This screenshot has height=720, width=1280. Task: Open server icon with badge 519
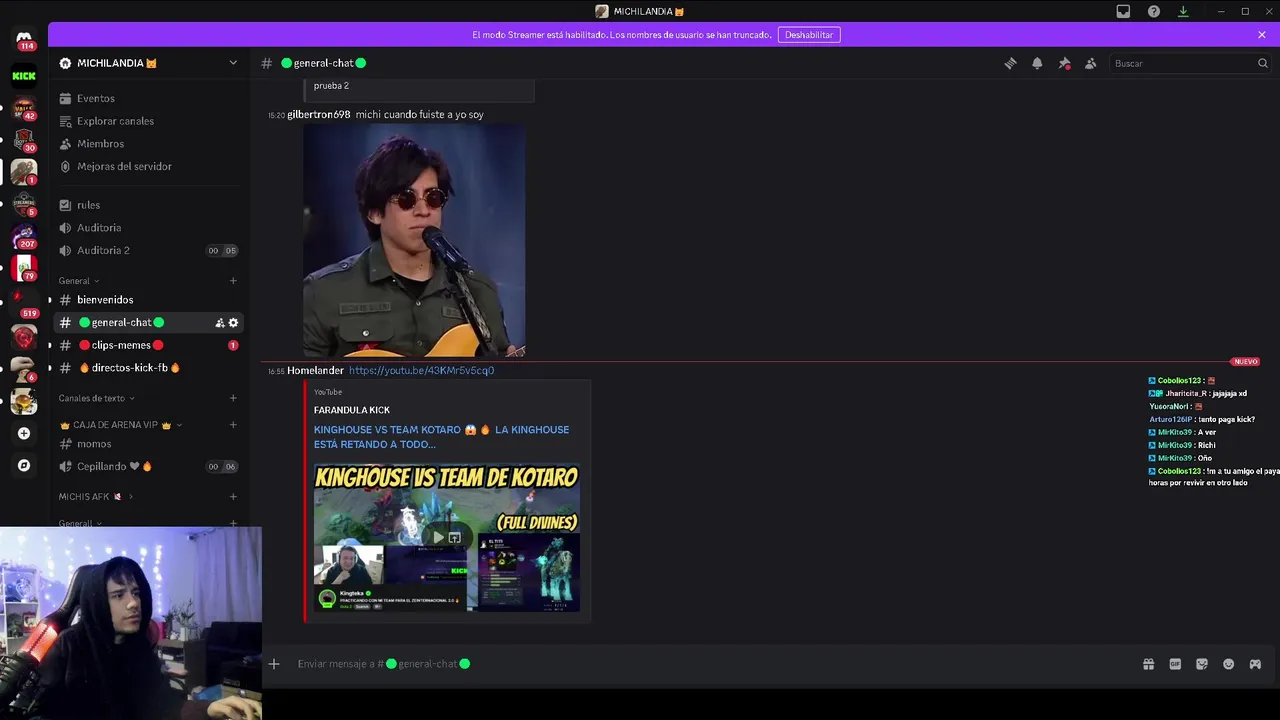(x=24, y=304)
